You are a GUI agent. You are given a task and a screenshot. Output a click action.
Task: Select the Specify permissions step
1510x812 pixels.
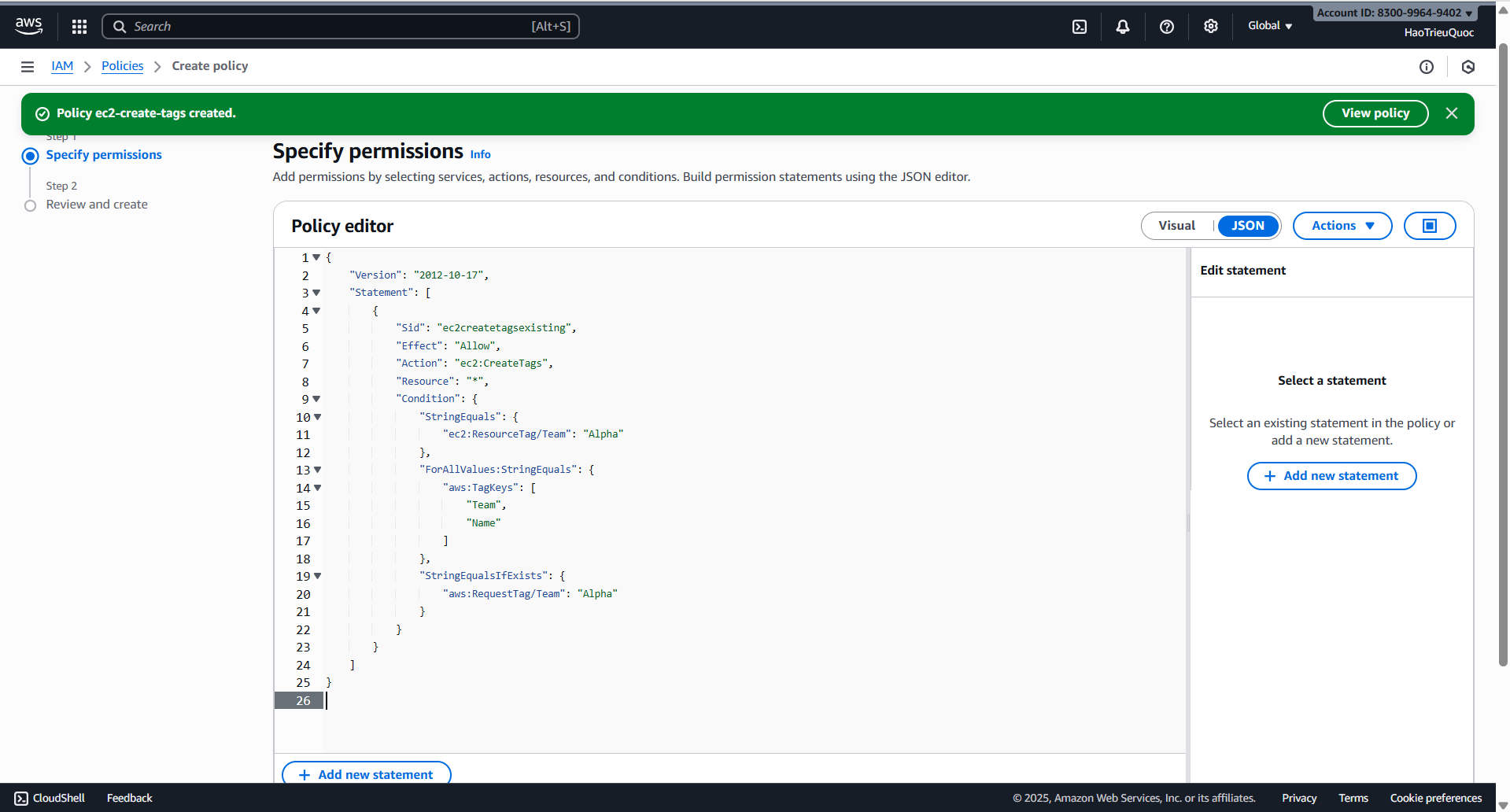click(103, 154)
